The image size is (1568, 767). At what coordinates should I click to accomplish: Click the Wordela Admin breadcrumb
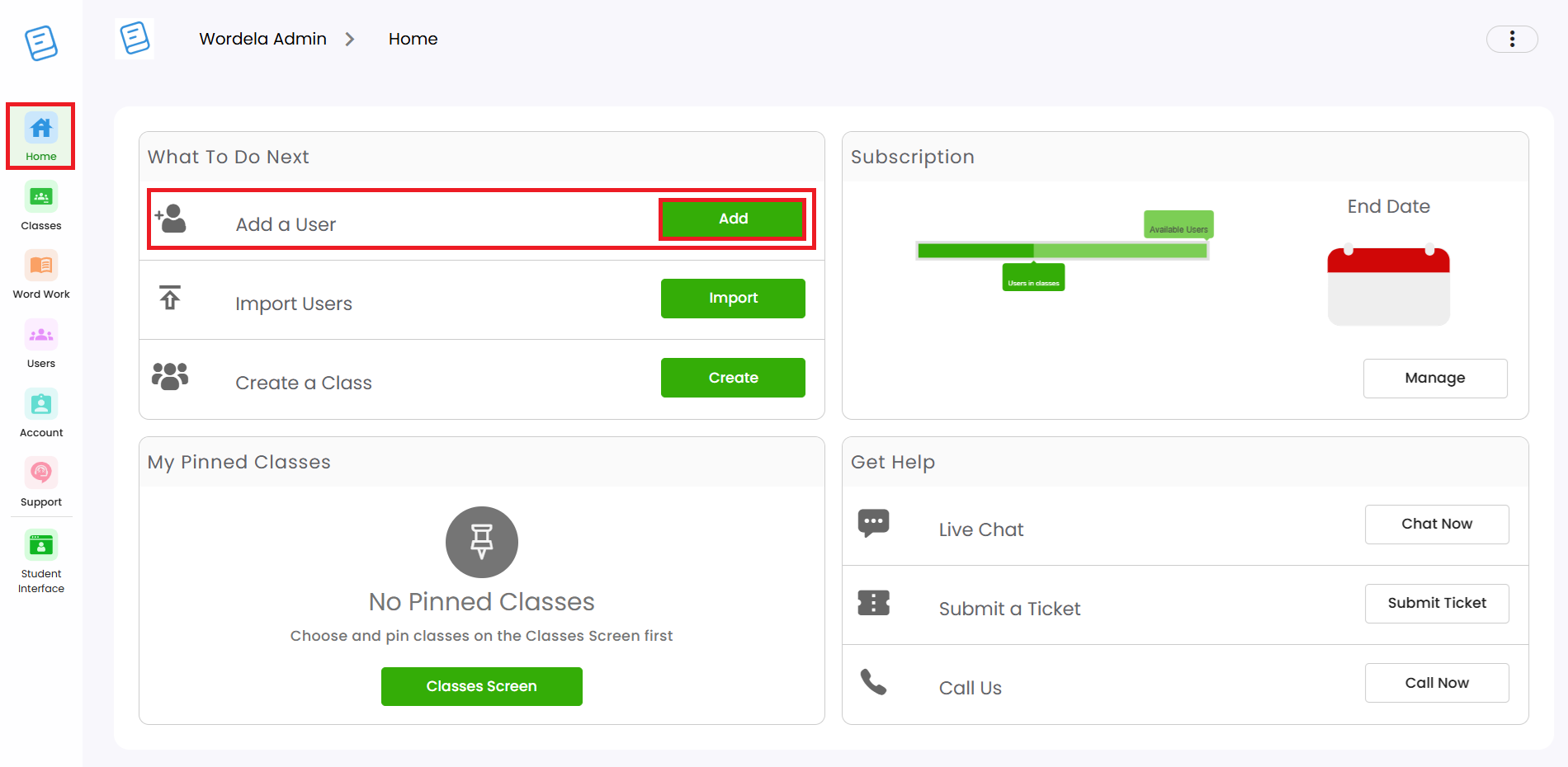(x=262, y=39)
